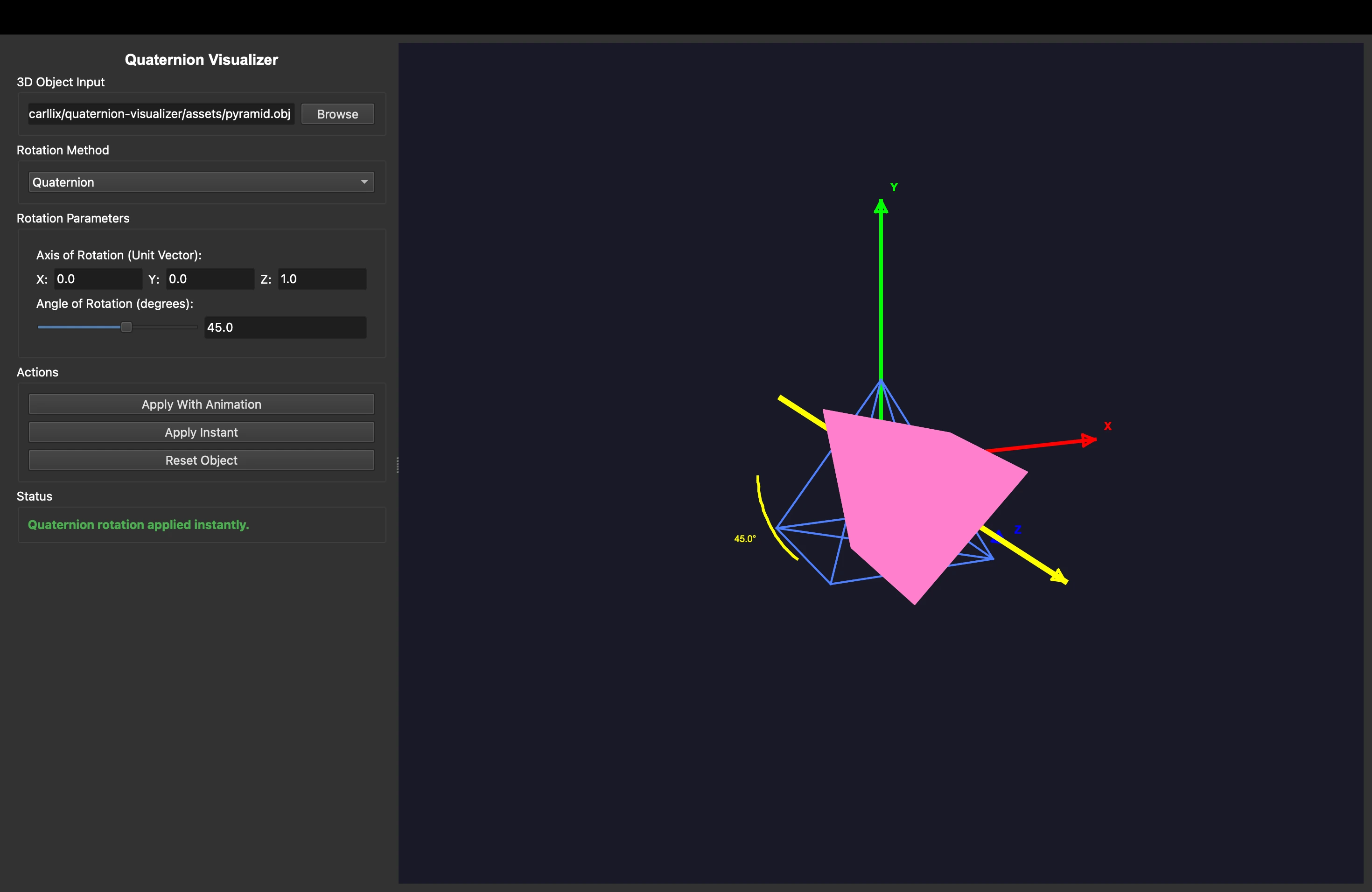Click the Browse button for 3D object input
This screenshot has height=892, width=1372.
pyautogui.click(x=337, y=113)
